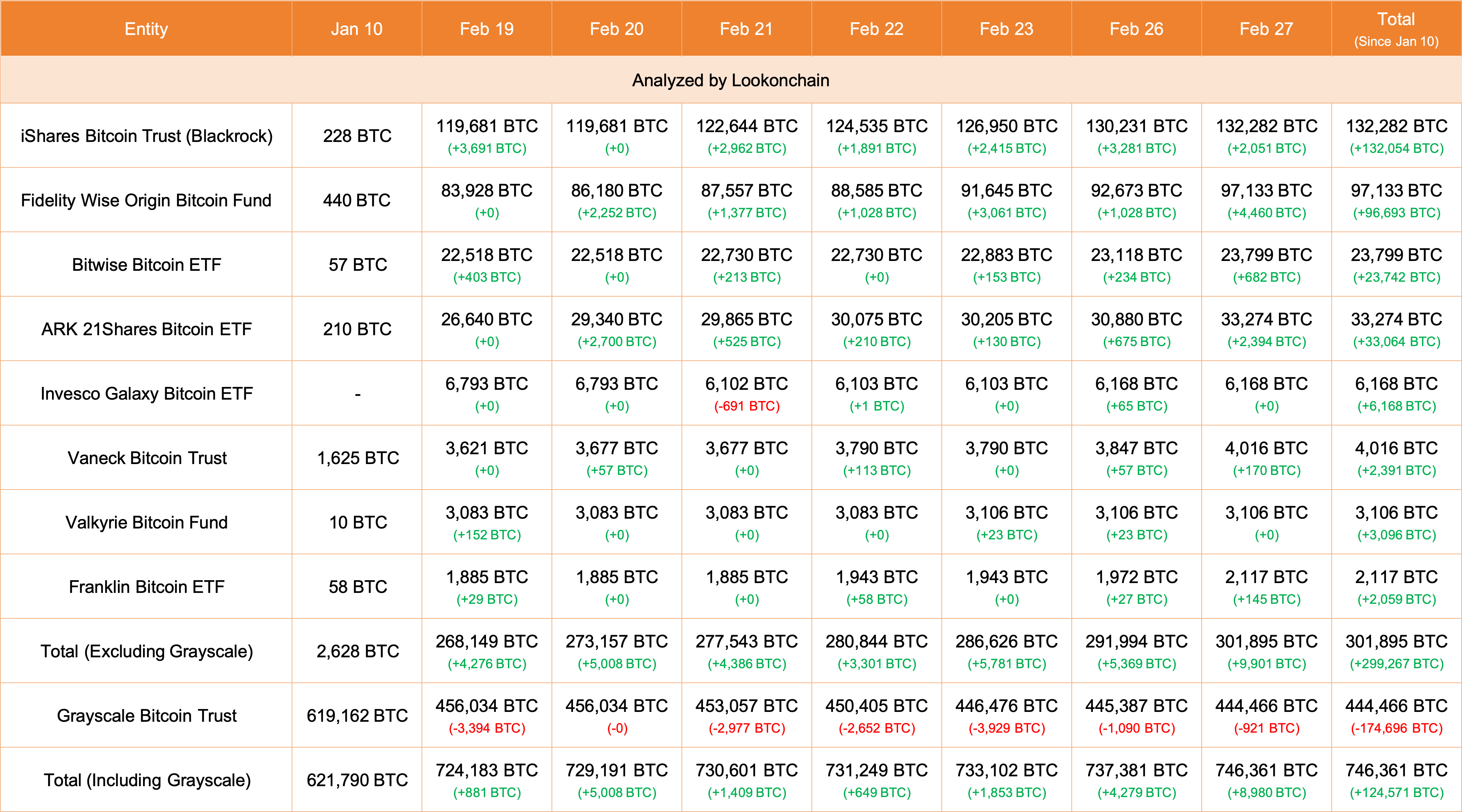This screenshot has height=812, width=1462.
Task: Select the Bitwise Bitcoin ETF row label
Action: 146,264
